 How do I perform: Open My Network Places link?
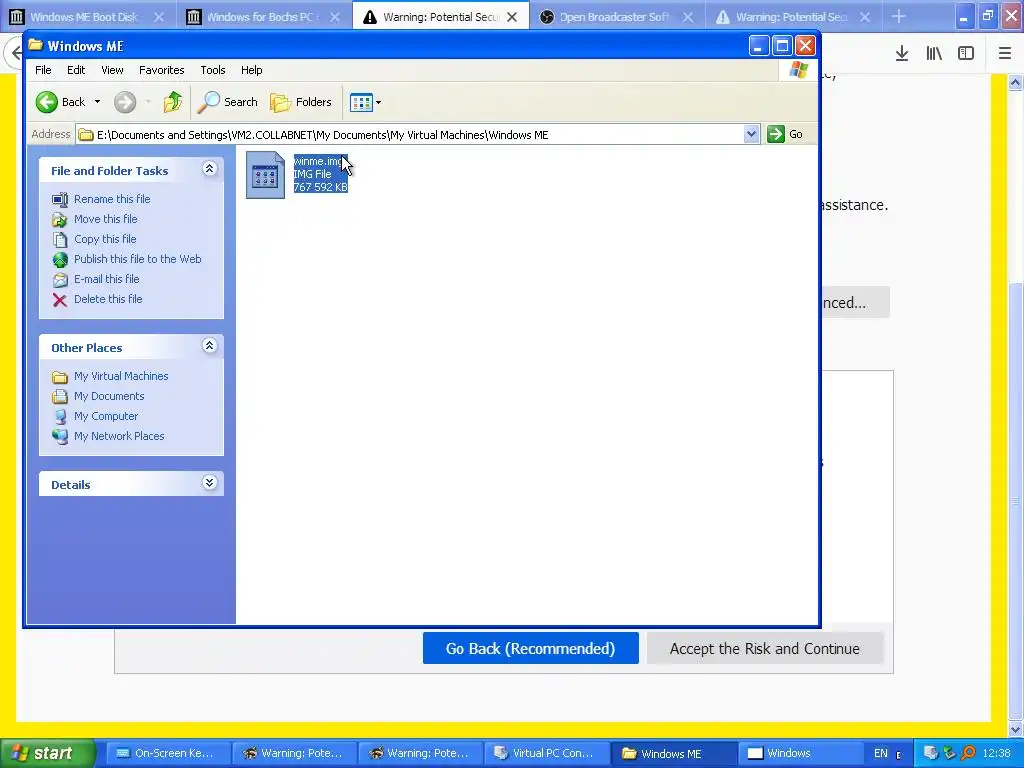pos(119,436)
